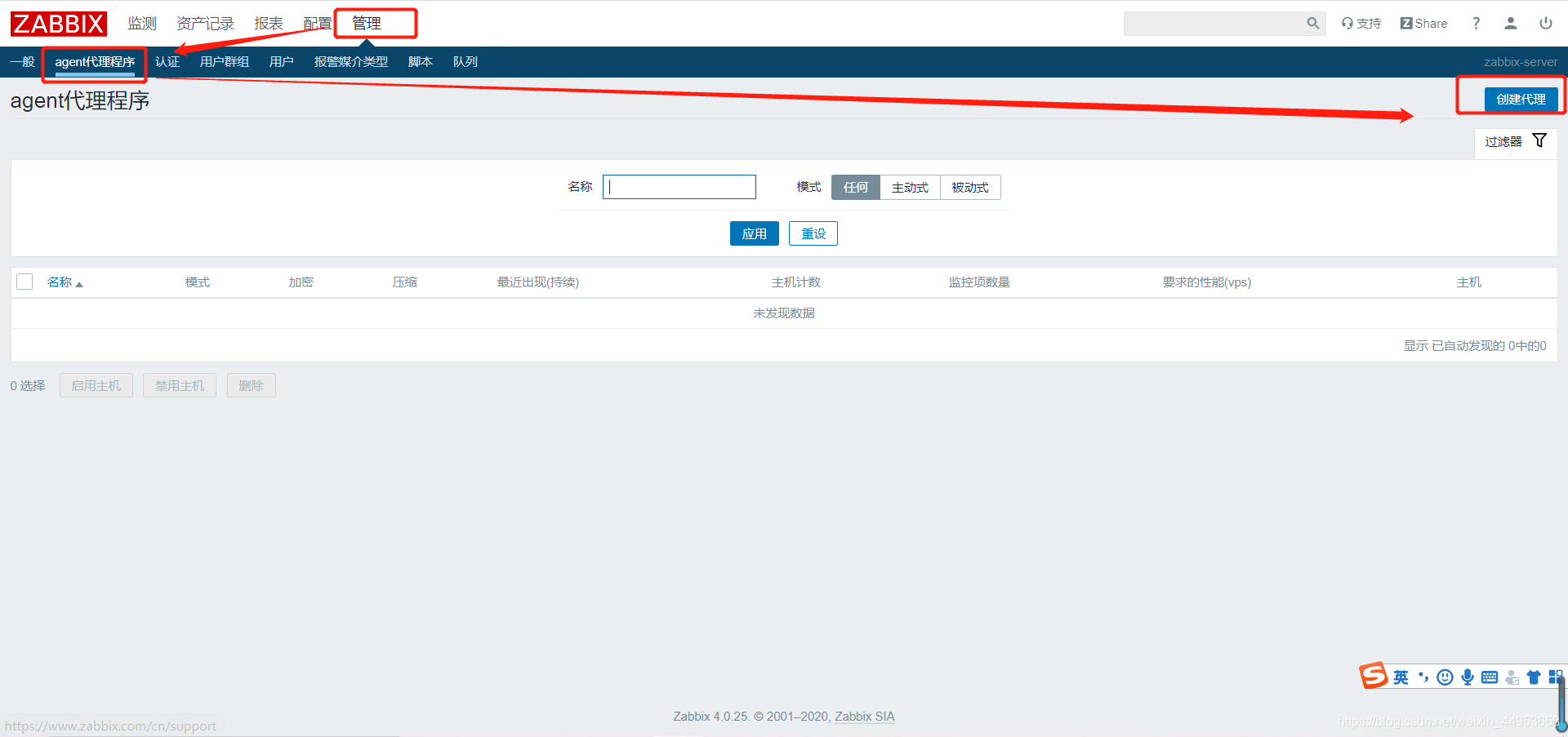
Task: Select the 被动式 passive mode option
Action: coord(970,188)
